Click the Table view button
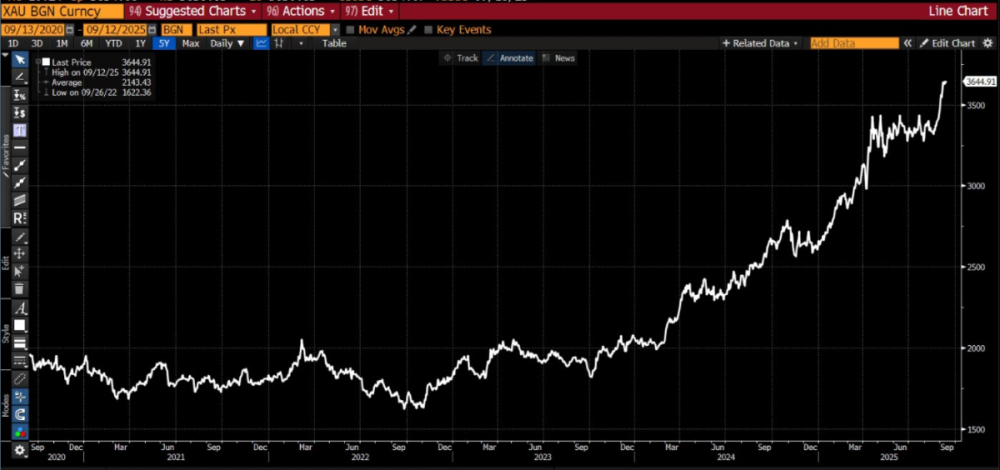 click(x=334, y=44)
